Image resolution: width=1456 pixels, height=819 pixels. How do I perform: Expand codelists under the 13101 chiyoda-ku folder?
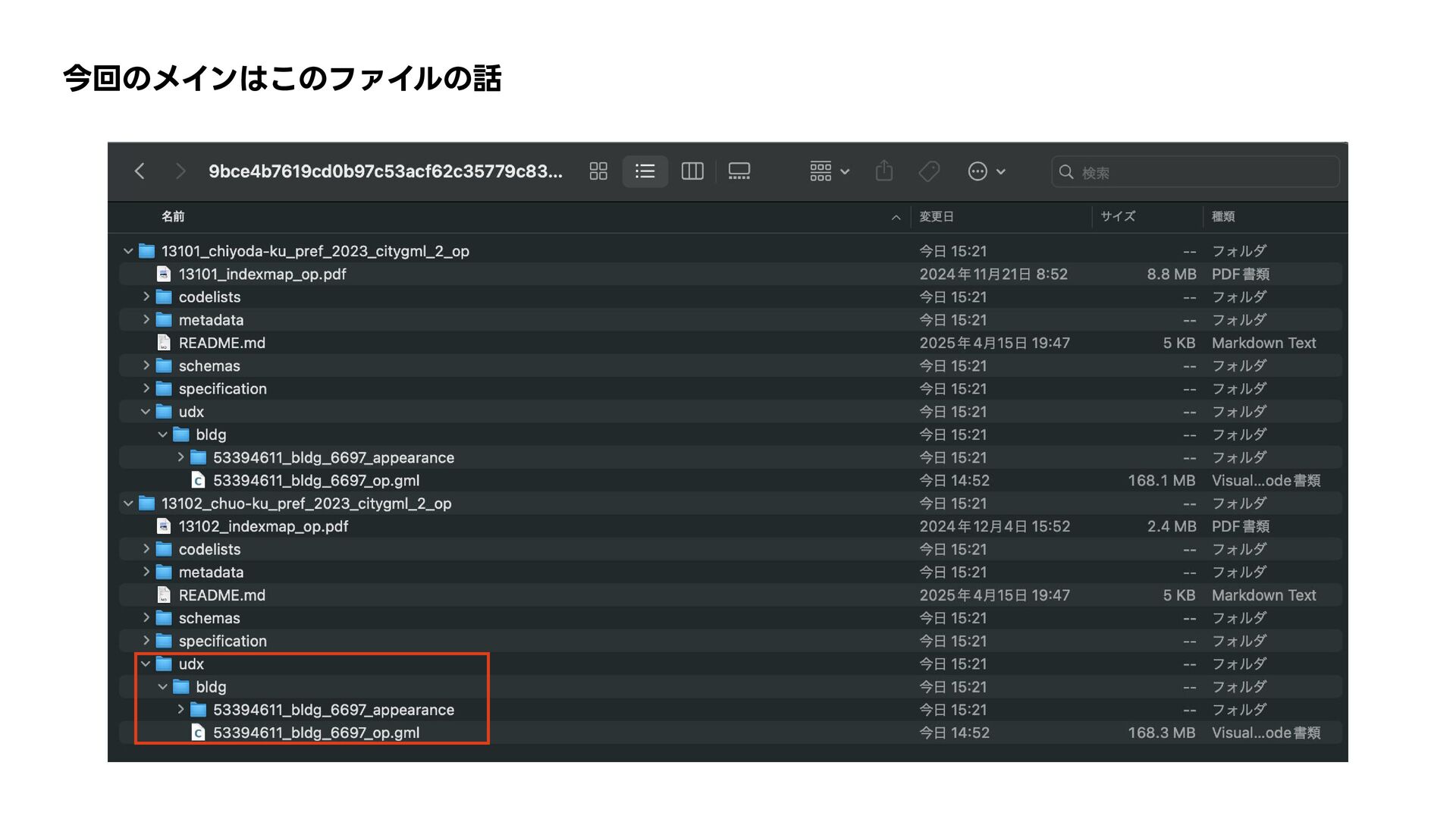[x=146, y=297]
